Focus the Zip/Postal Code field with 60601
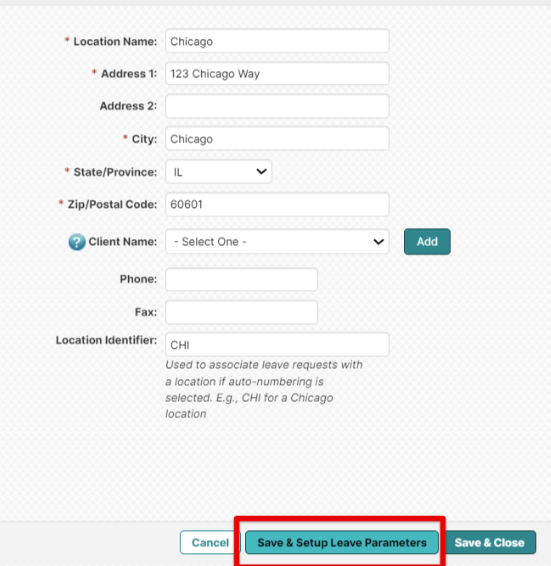Image resolution: width=551 pixels, height=566 pixels. [277, 204]
